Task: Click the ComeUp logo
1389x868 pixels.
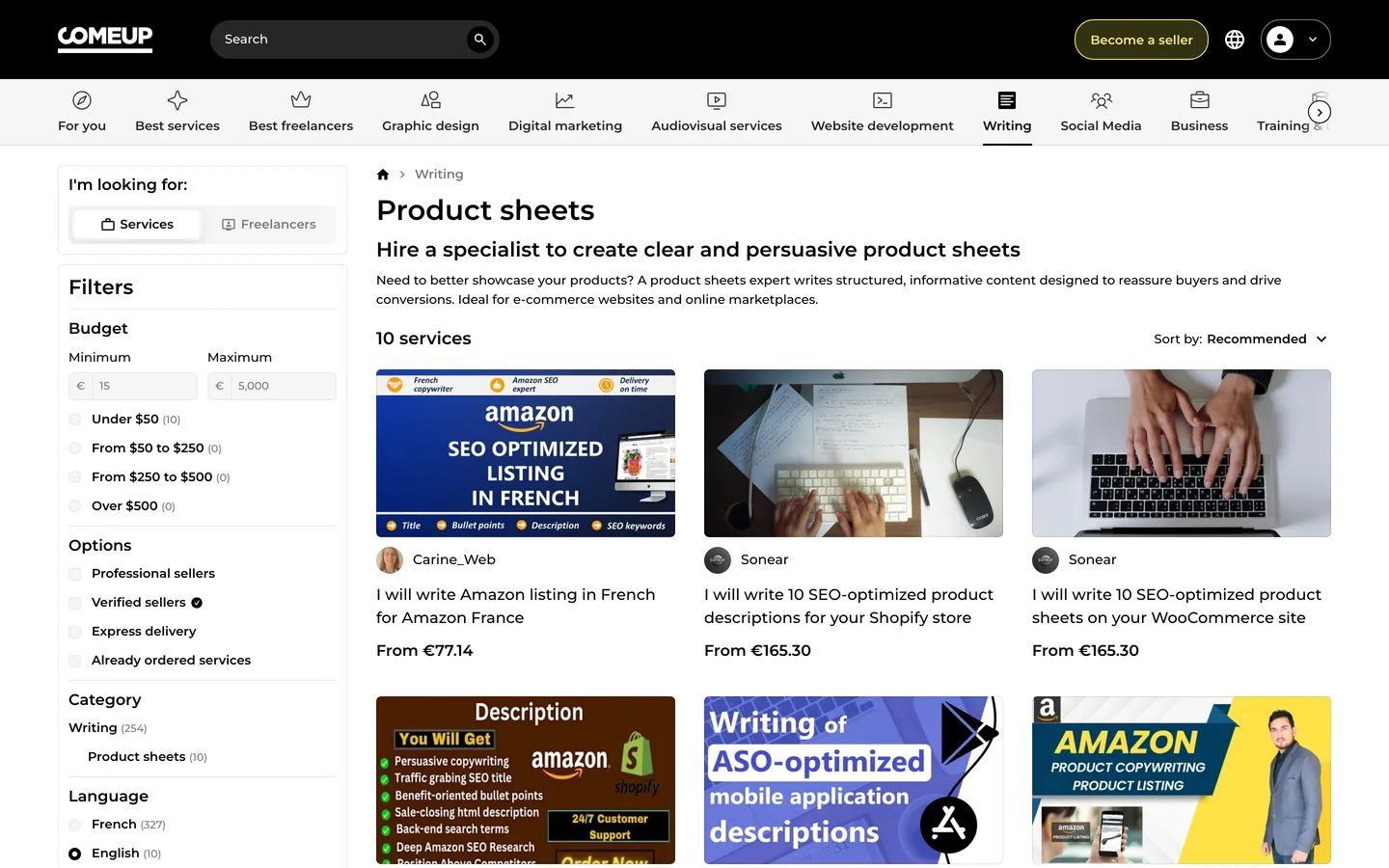Action: coord(105,39)
